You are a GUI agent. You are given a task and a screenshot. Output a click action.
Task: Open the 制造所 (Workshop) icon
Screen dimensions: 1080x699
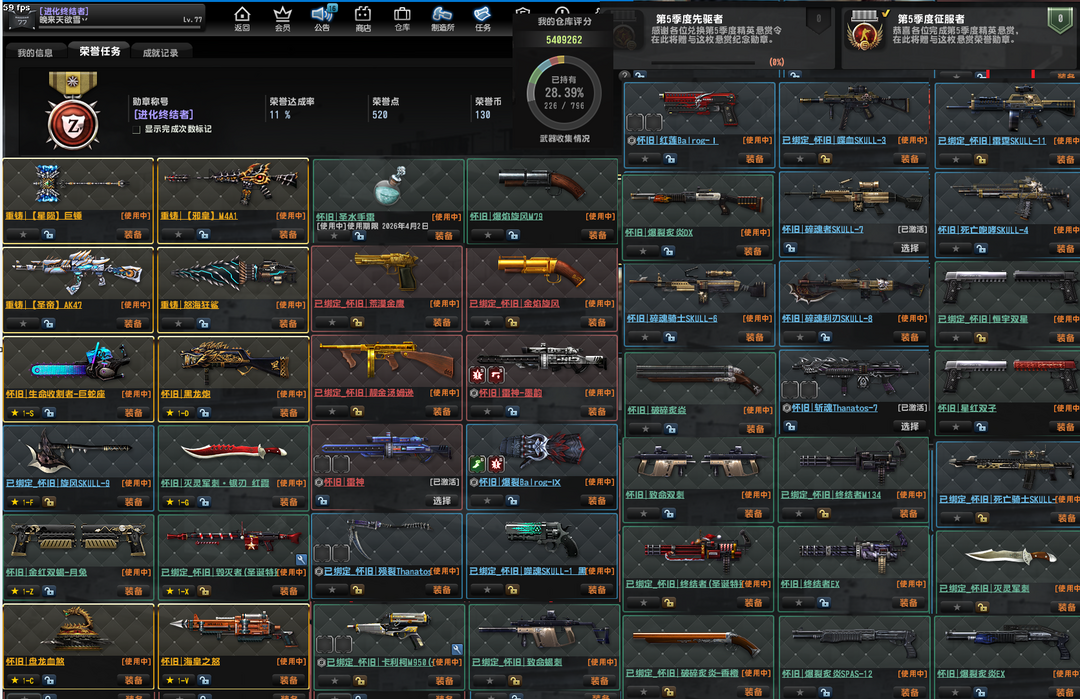(442, 18)
